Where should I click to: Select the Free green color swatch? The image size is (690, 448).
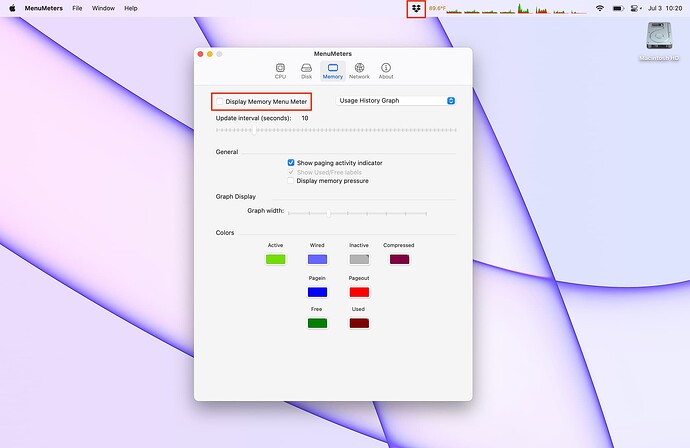317,323
